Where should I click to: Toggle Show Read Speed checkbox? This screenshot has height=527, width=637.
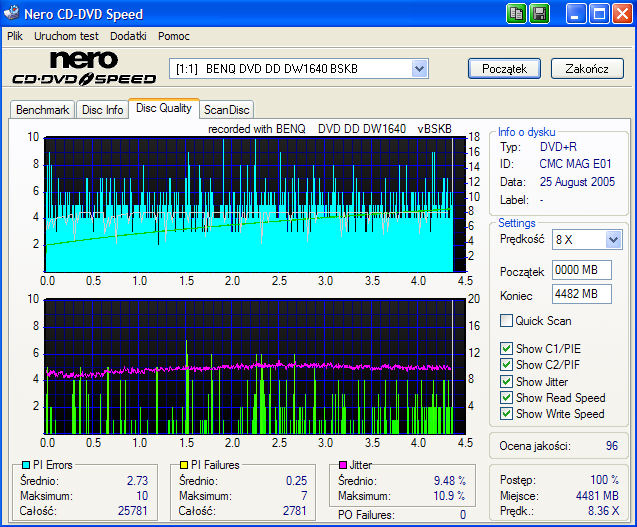tap(506, 397)
